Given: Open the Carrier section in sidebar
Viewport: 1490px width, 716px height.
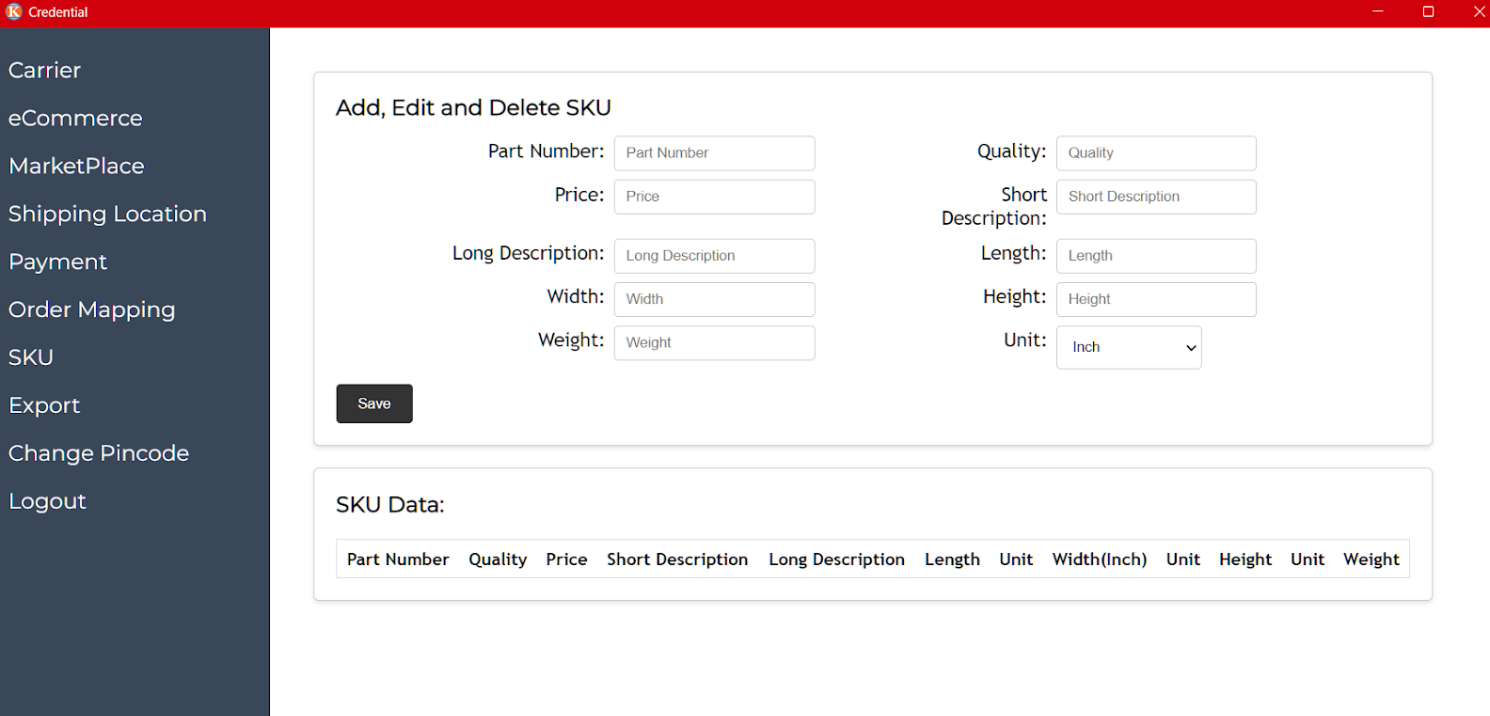Looking at the screenshot, I should click(45, 70).
